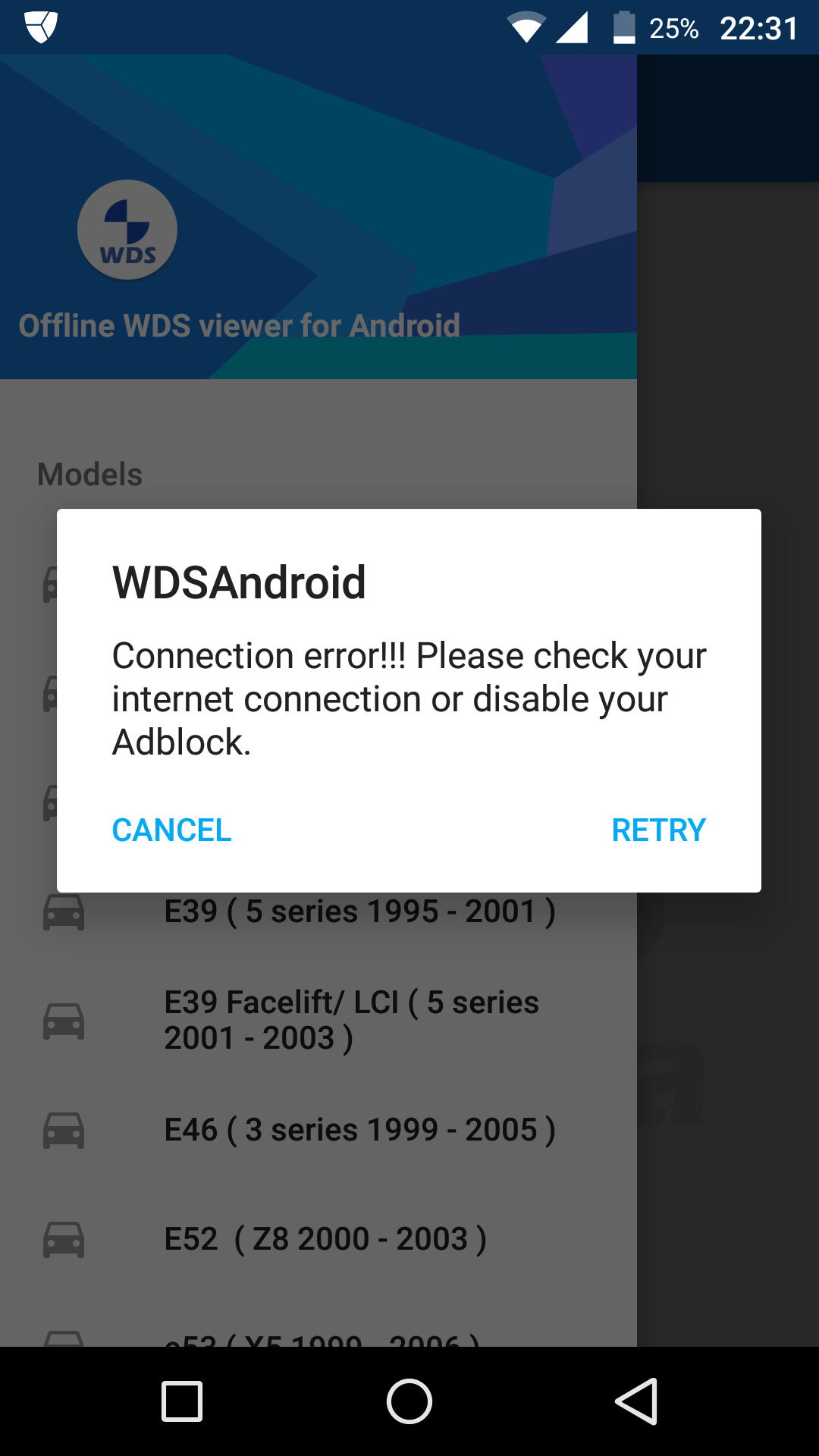Screen dimensions: 819x1456
Task: Tap the 22:31 clock in status bar
Action: click(759, 29)
